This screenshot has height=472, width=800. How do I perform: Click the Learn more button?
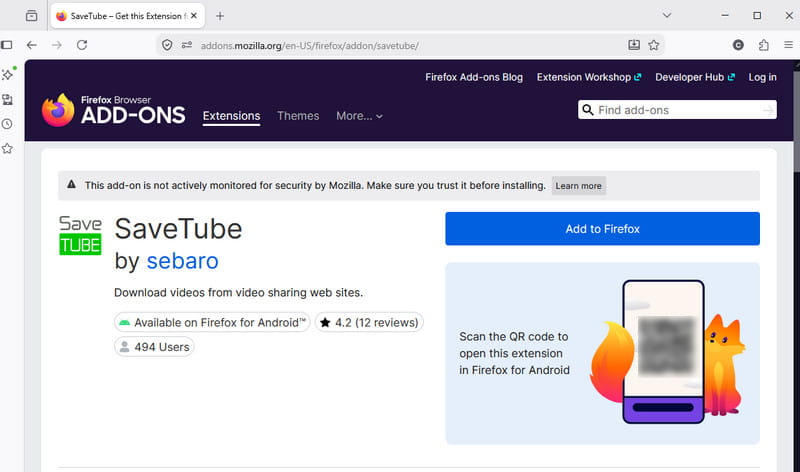(x=579, y=186)
